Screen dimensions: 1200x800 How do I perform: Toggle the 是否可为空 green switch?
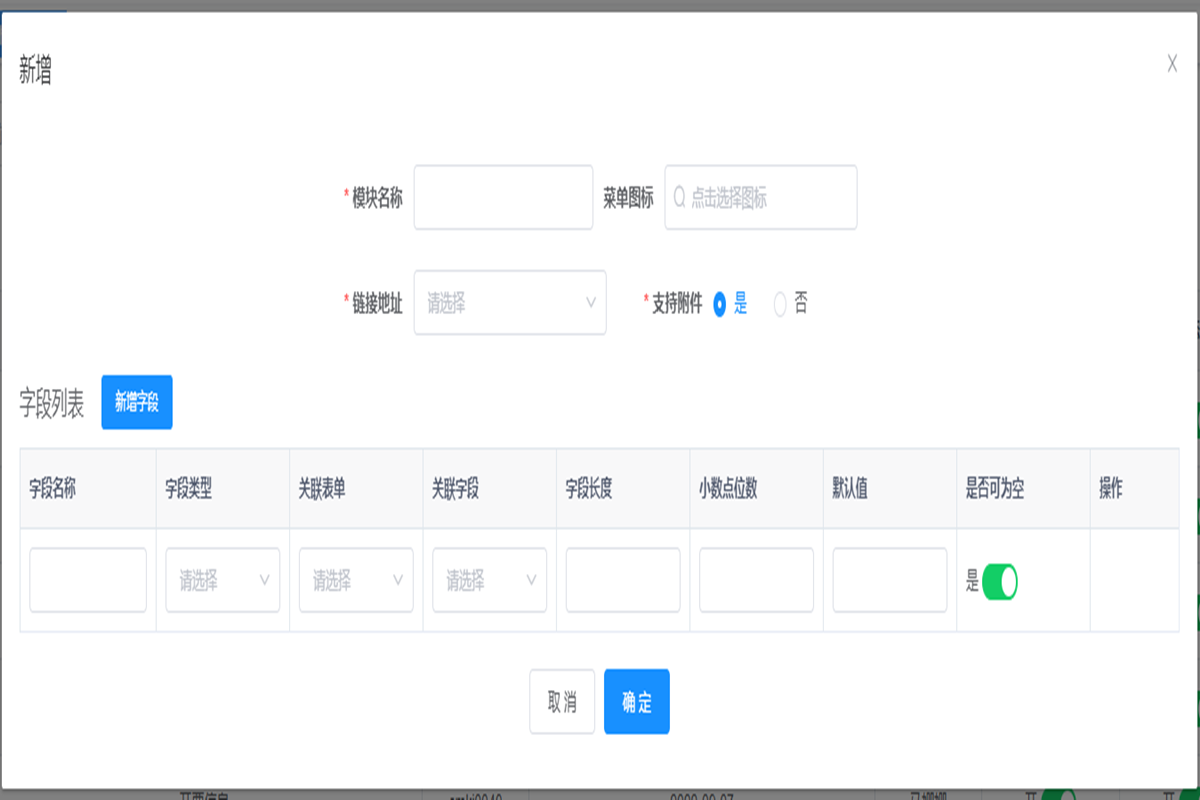[x=999, y=582]
